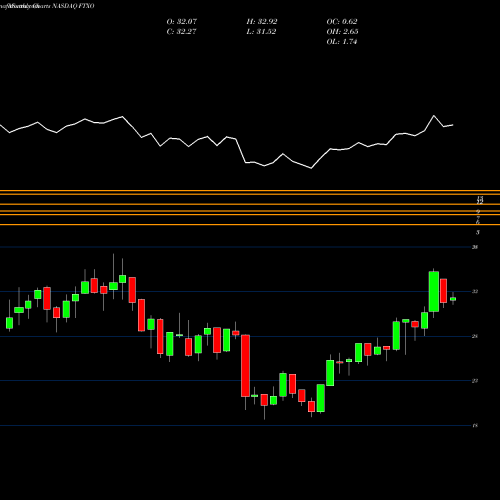Screen dimensions: 500x500
Task: Click the '36' price axis label
Action: click(x=475, y=247)
